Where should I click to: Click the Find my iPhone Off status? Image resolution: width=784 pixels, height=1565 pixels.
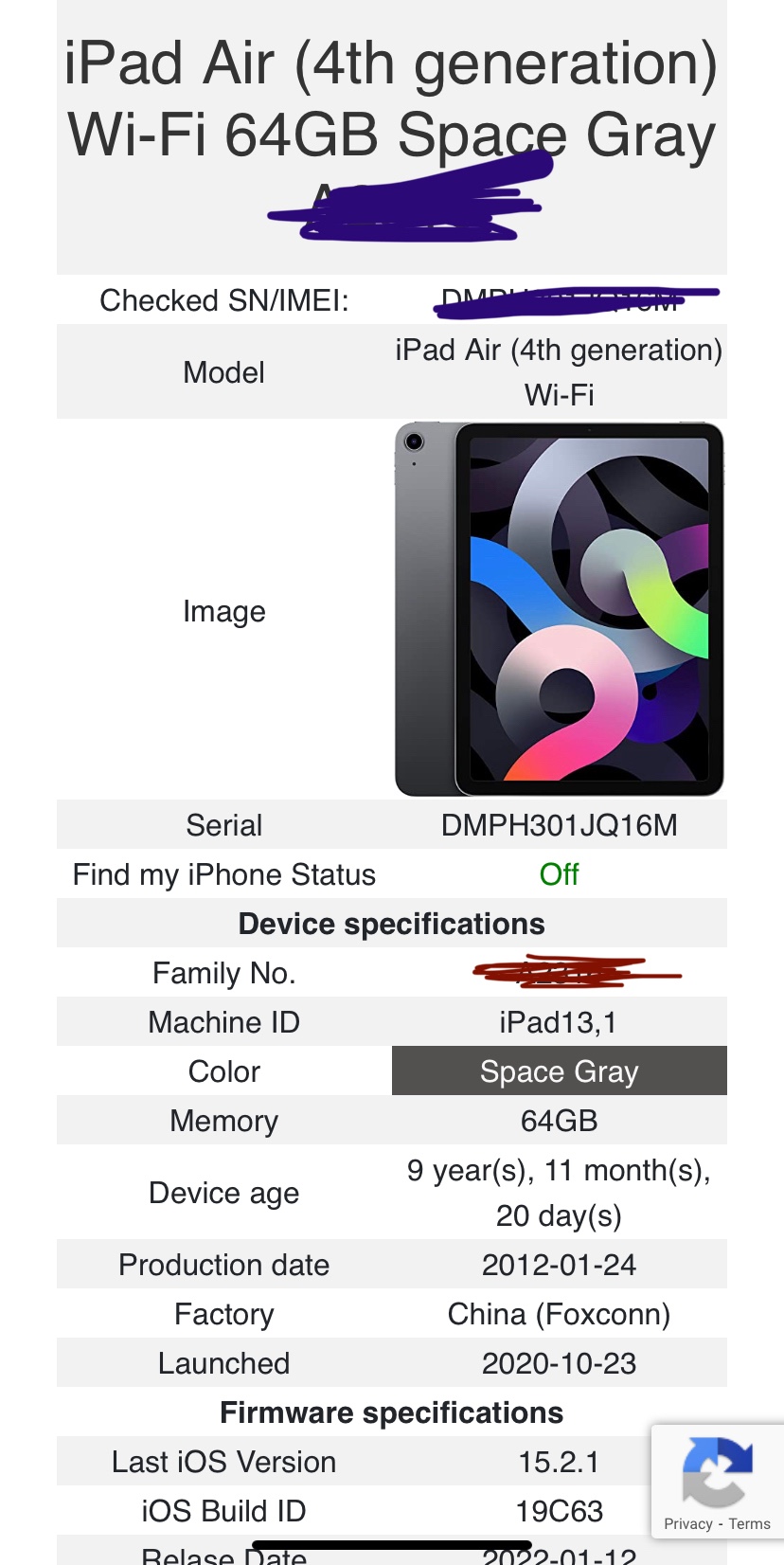[x=560, y=873]
